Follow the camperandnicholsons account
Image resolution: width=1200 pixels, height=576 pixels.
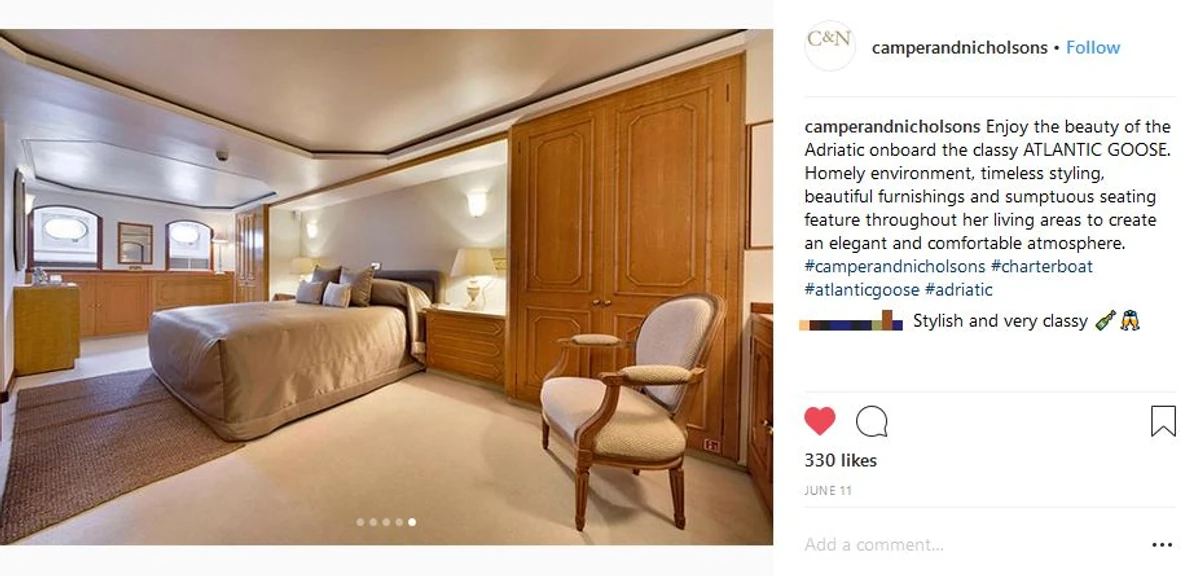[x=1093, y=47]
